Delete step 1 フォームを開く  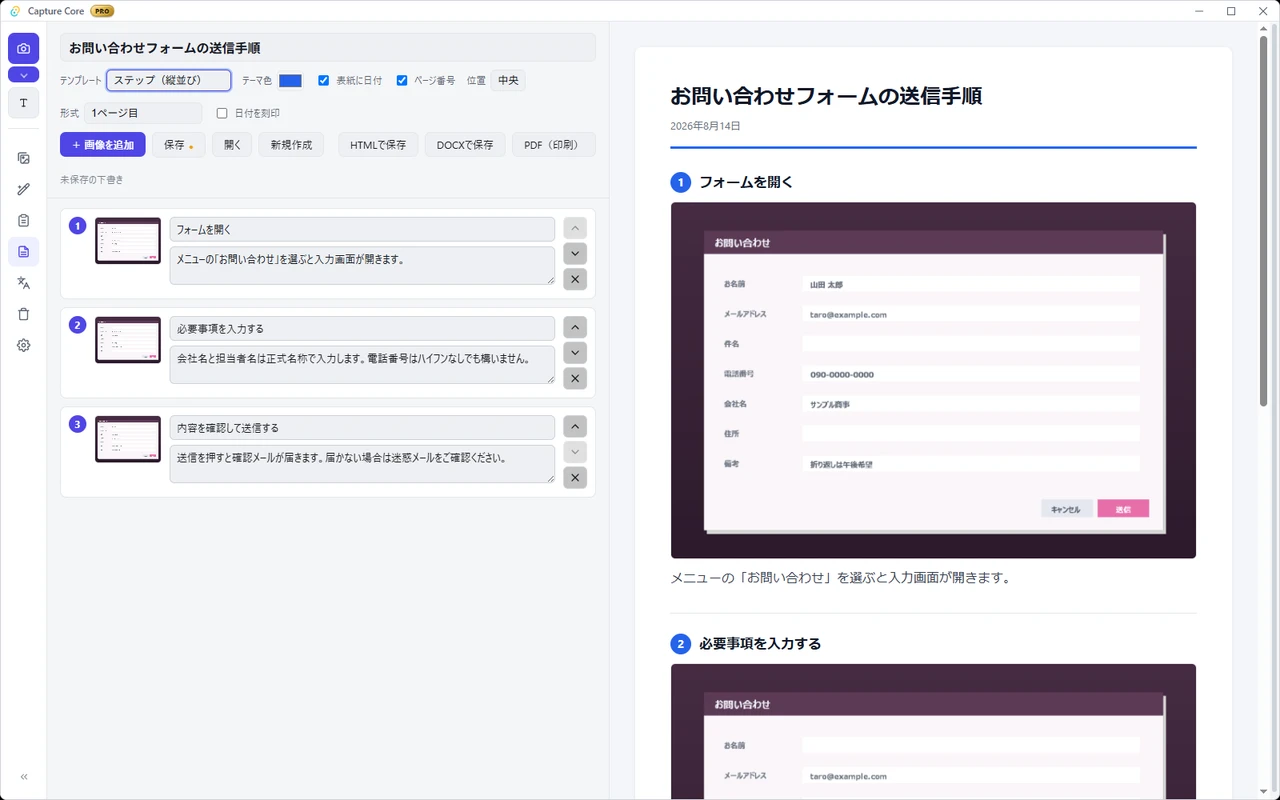[x=575, y=279]
